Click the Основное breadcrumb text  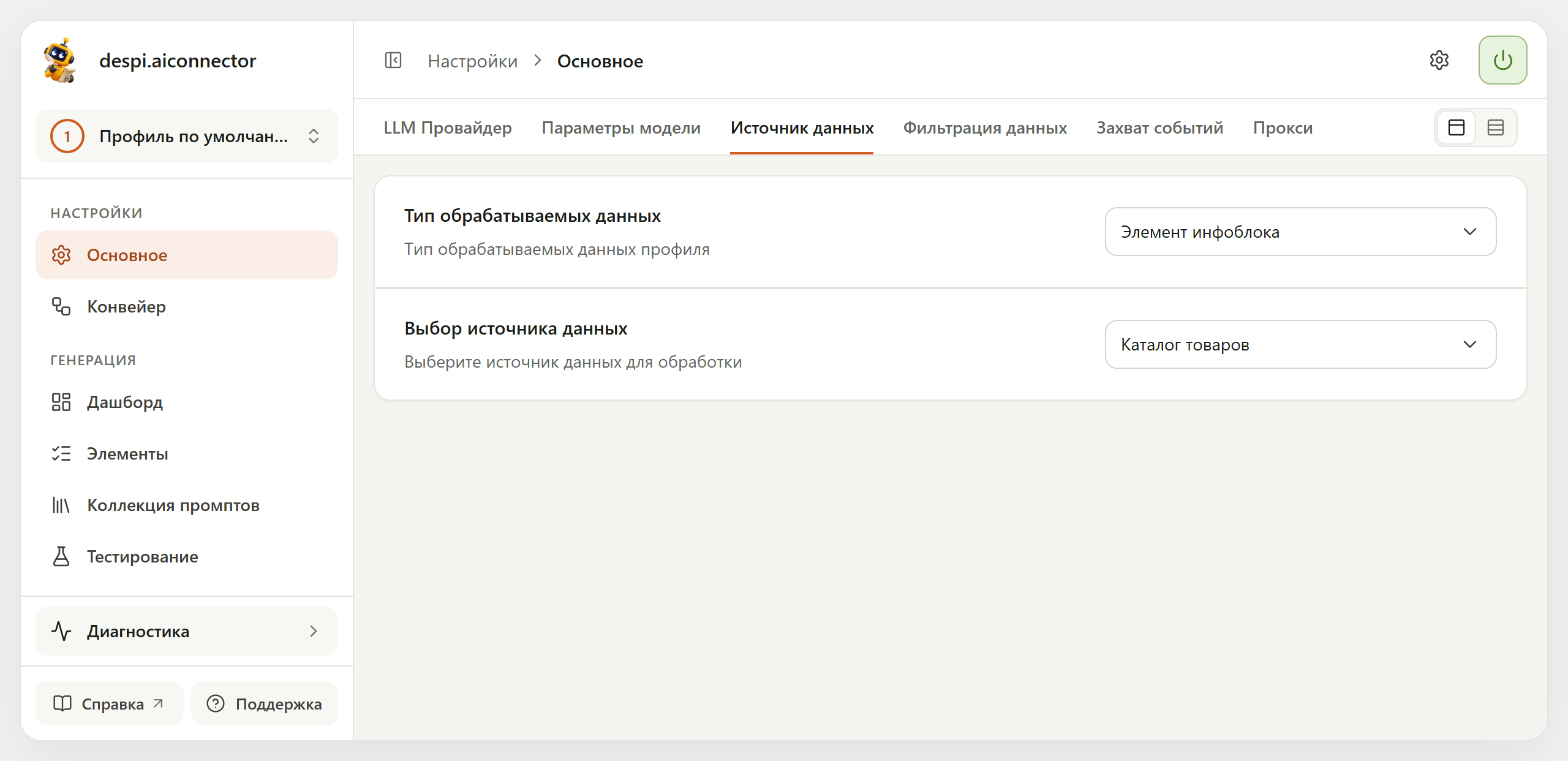600,61
